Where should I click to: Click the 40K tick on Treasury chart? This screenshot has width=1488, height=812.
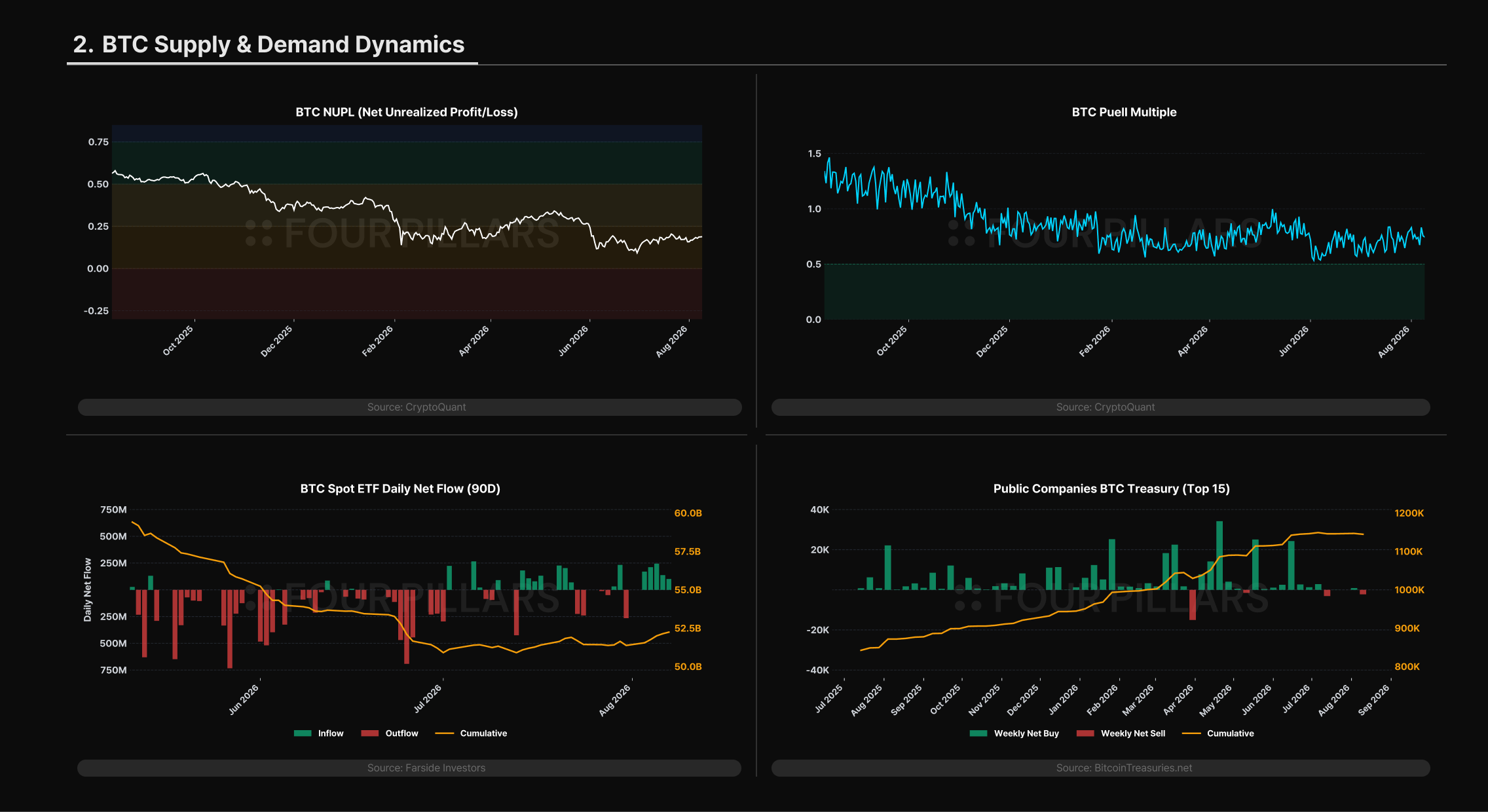click(820, 509)
